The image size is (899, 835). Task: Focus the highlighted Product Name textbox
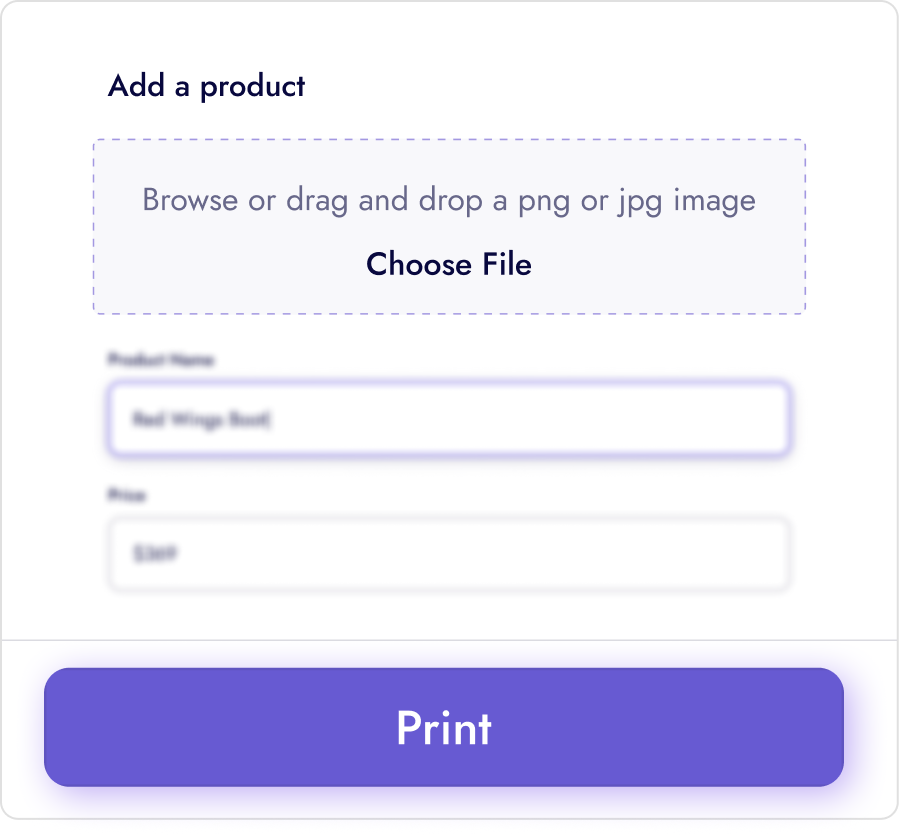(448, 419)
